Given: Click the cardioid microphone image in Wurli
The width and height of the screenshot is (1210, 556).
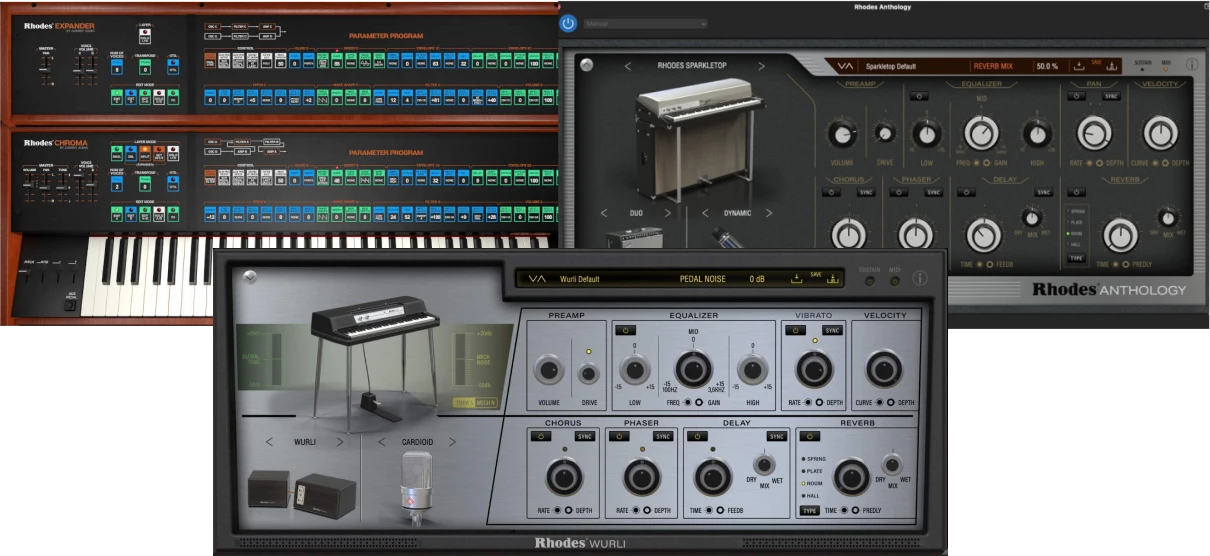Looking at the screenshot, I should point(416,486).
